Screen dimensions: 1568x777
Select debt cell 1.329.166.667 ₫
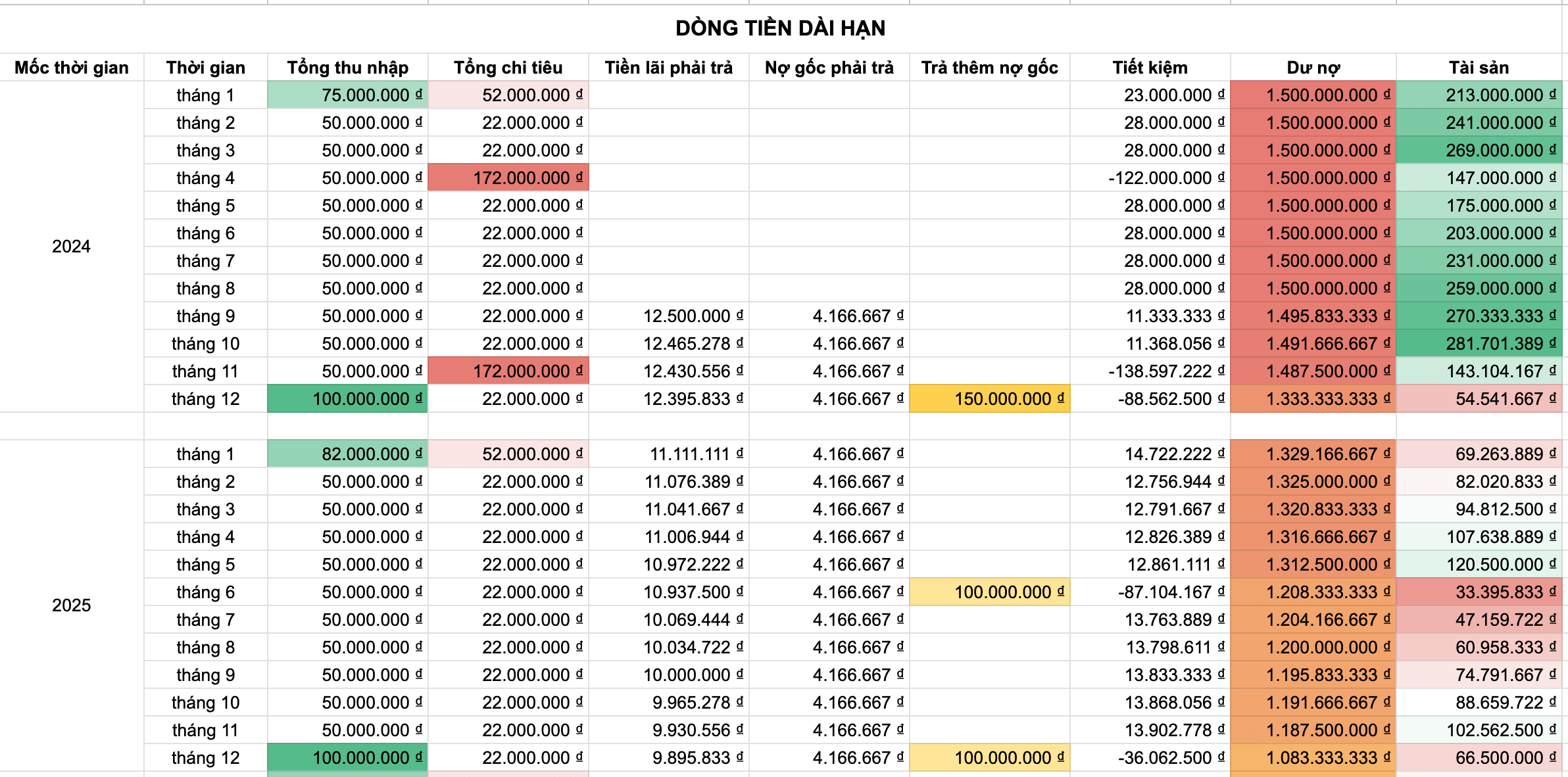point(1313,454)
